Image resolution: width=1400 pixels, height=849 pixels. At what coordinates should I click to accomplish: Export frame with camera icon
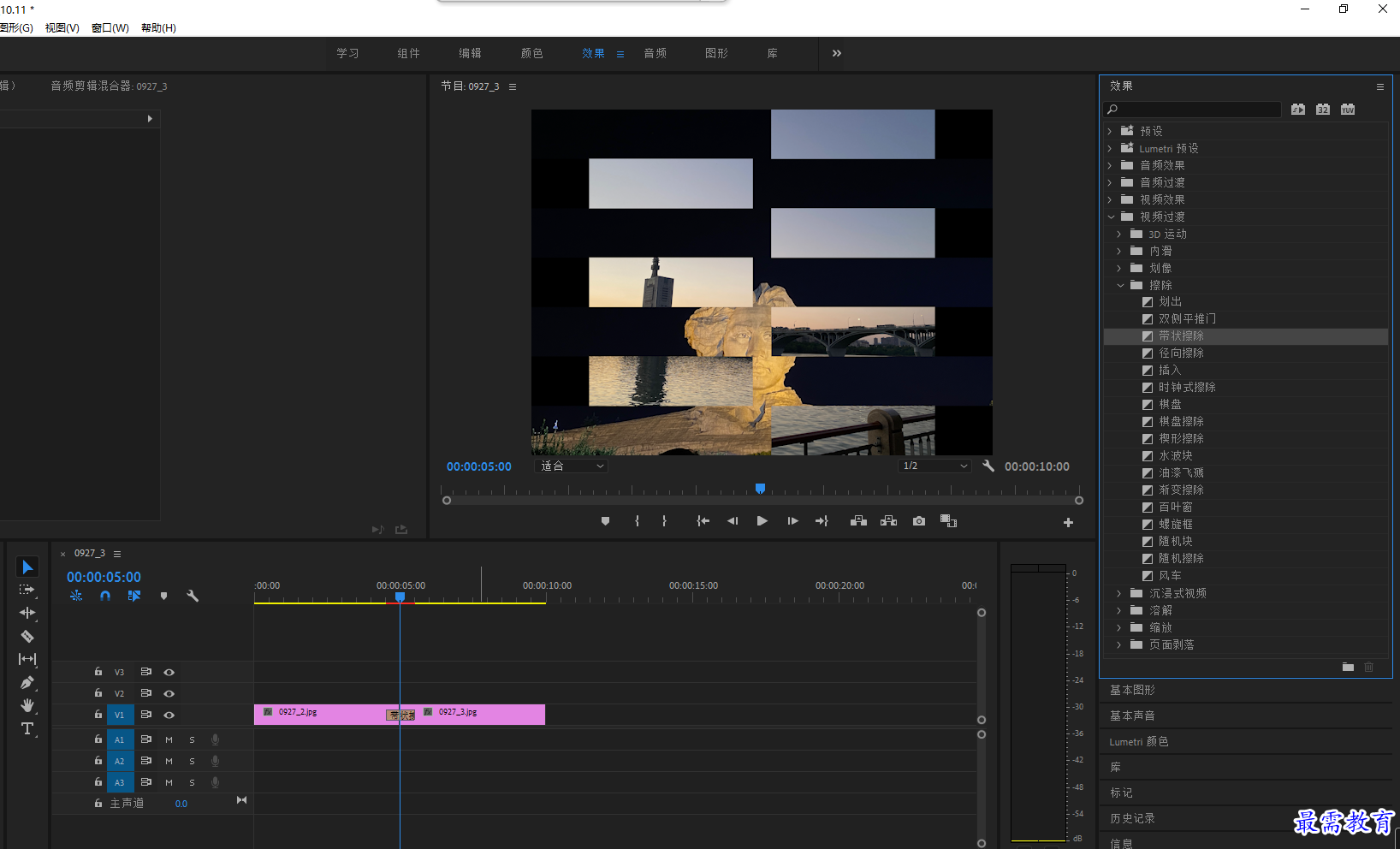tap(919, 521)
